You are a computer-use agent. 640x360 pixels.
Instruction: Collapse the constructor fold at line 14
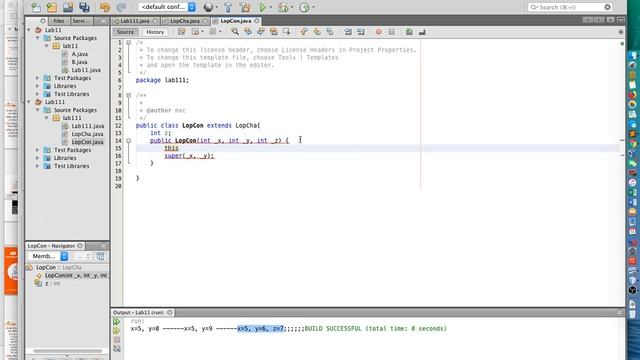(129, 140)
